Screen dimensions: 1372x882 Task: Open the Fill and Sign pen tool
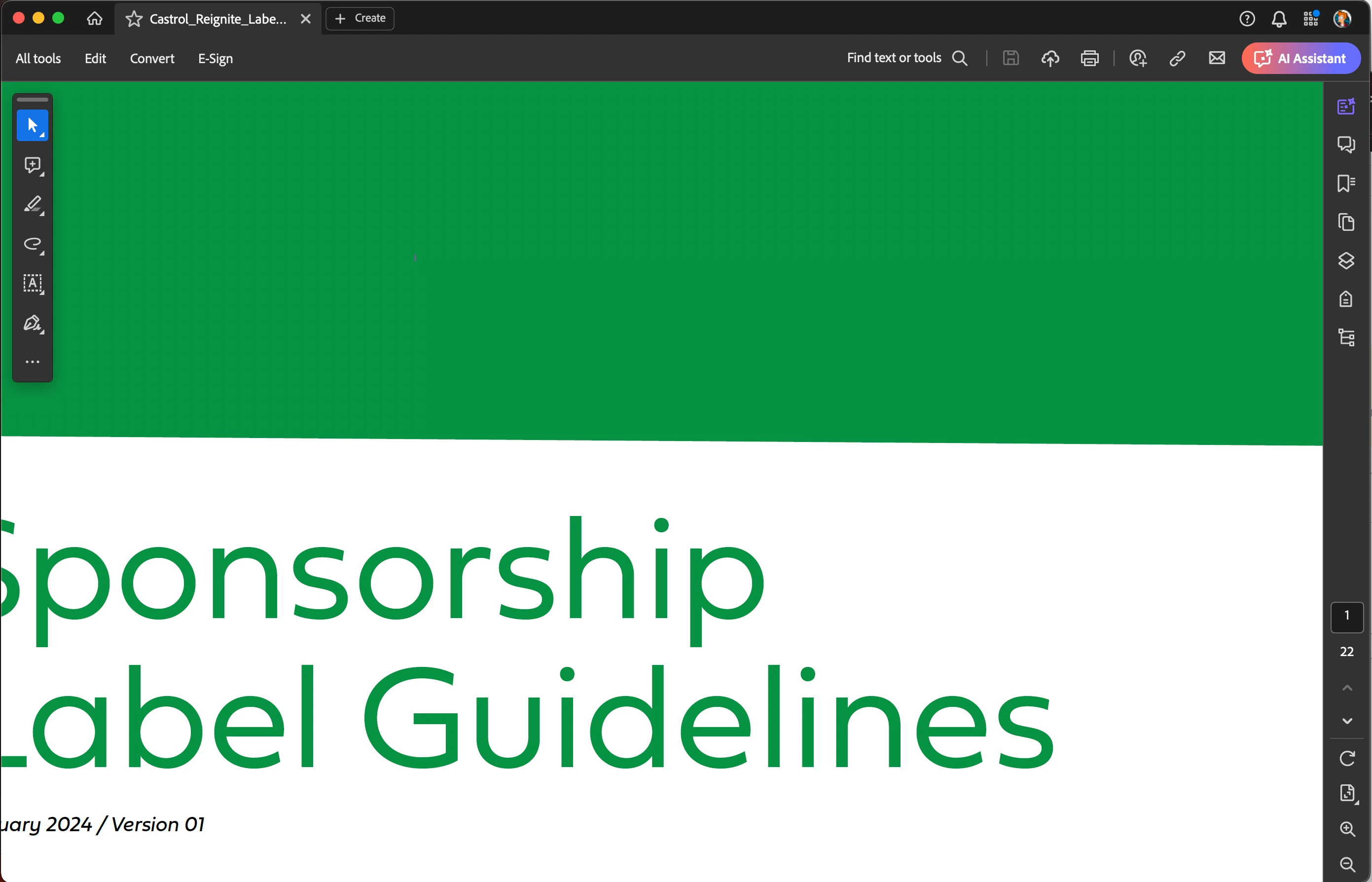pos(32,323)
